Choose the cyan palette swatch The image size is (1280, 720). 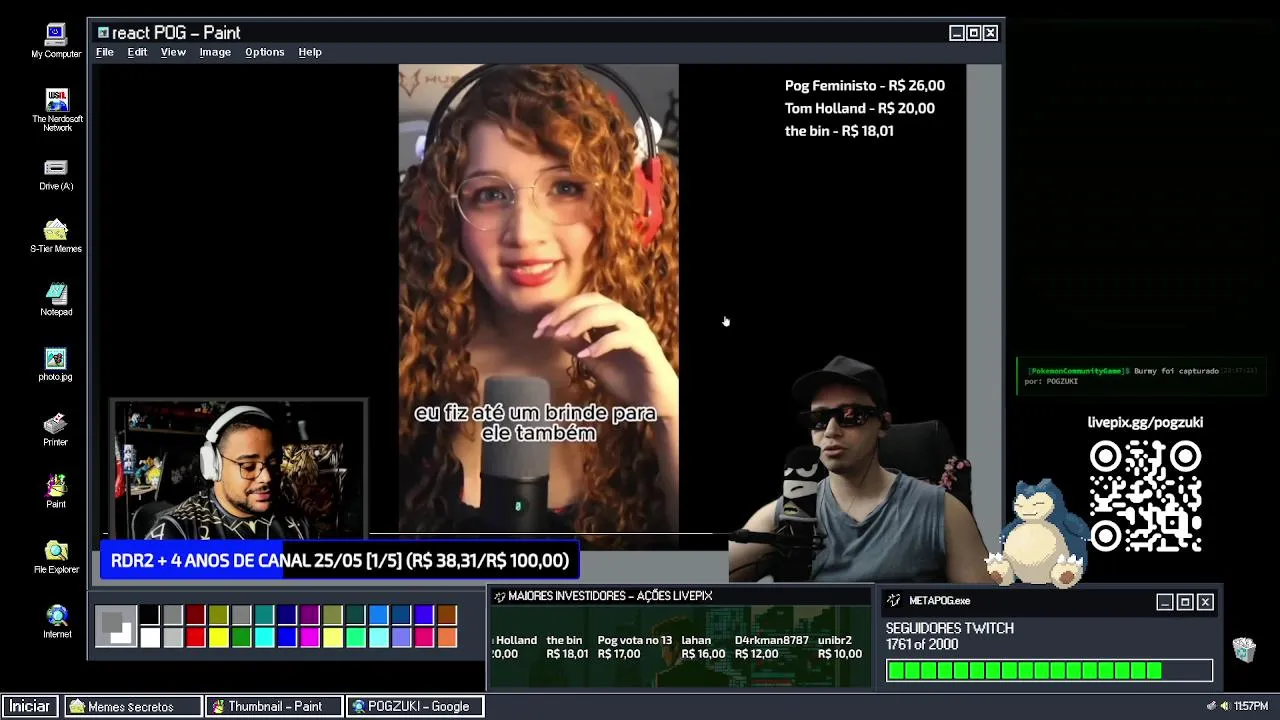[264, 637]
